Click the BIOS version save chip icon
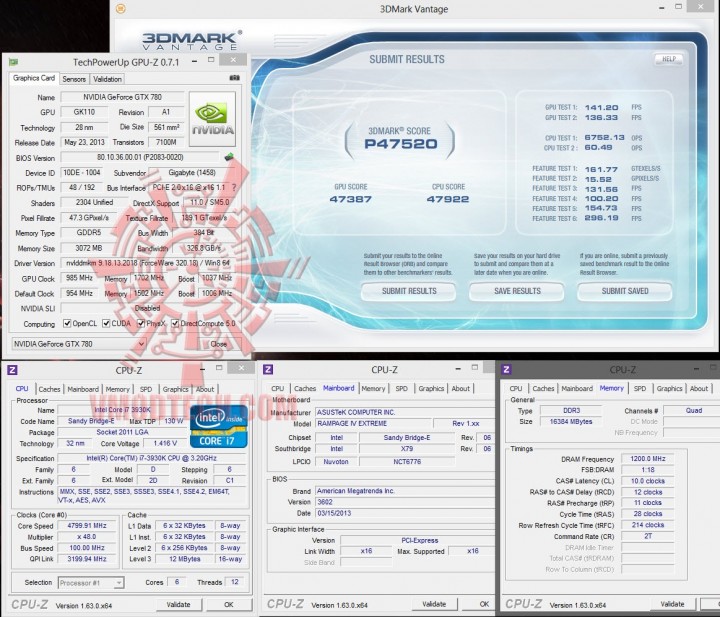 pyautogui.click(x=229, y=157)
